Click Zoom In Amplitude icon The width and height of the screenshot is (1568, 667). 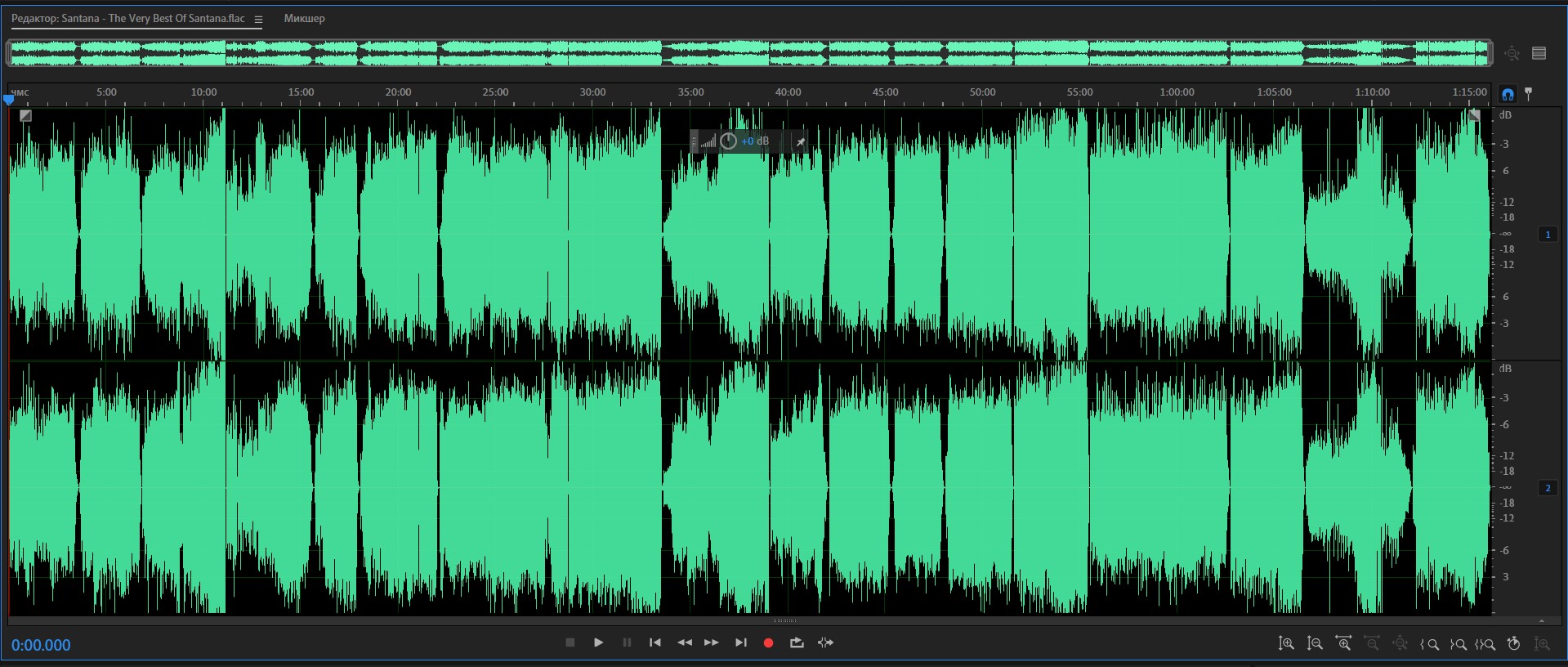pos(1285,644)
